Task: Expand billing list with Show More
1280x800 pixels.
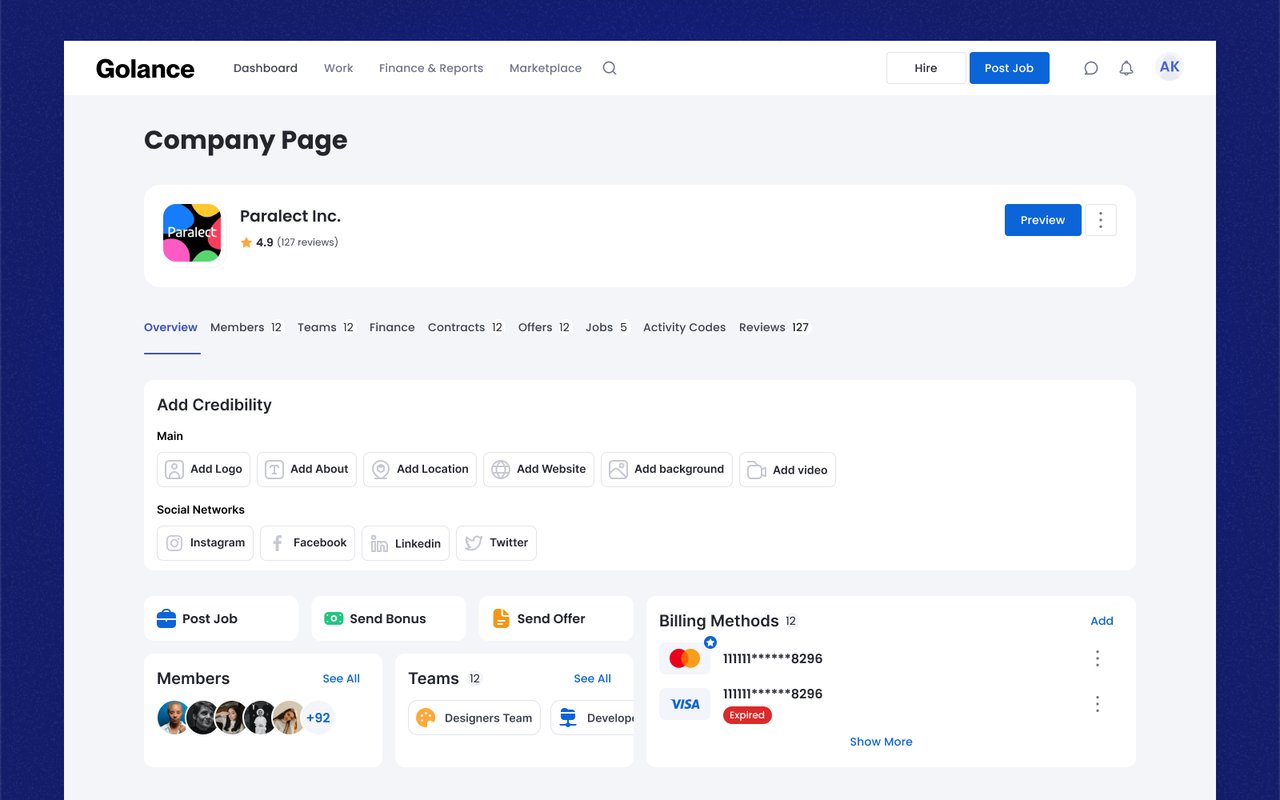Action: click(x=881, y=742)
